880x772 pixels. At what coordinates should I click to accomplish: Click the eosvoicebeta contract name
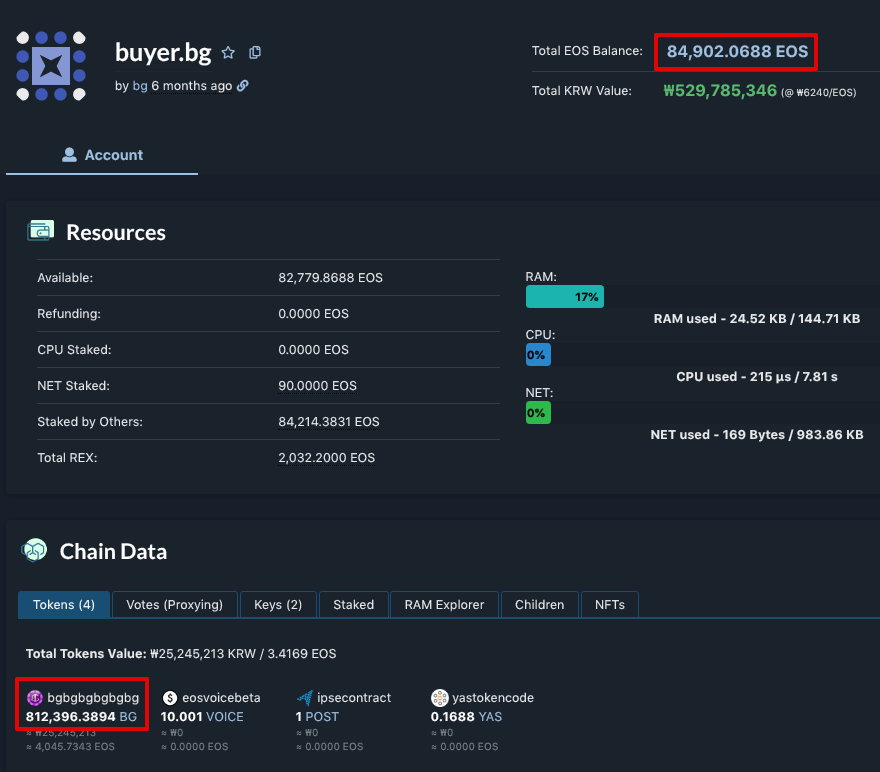pos(221,697)
